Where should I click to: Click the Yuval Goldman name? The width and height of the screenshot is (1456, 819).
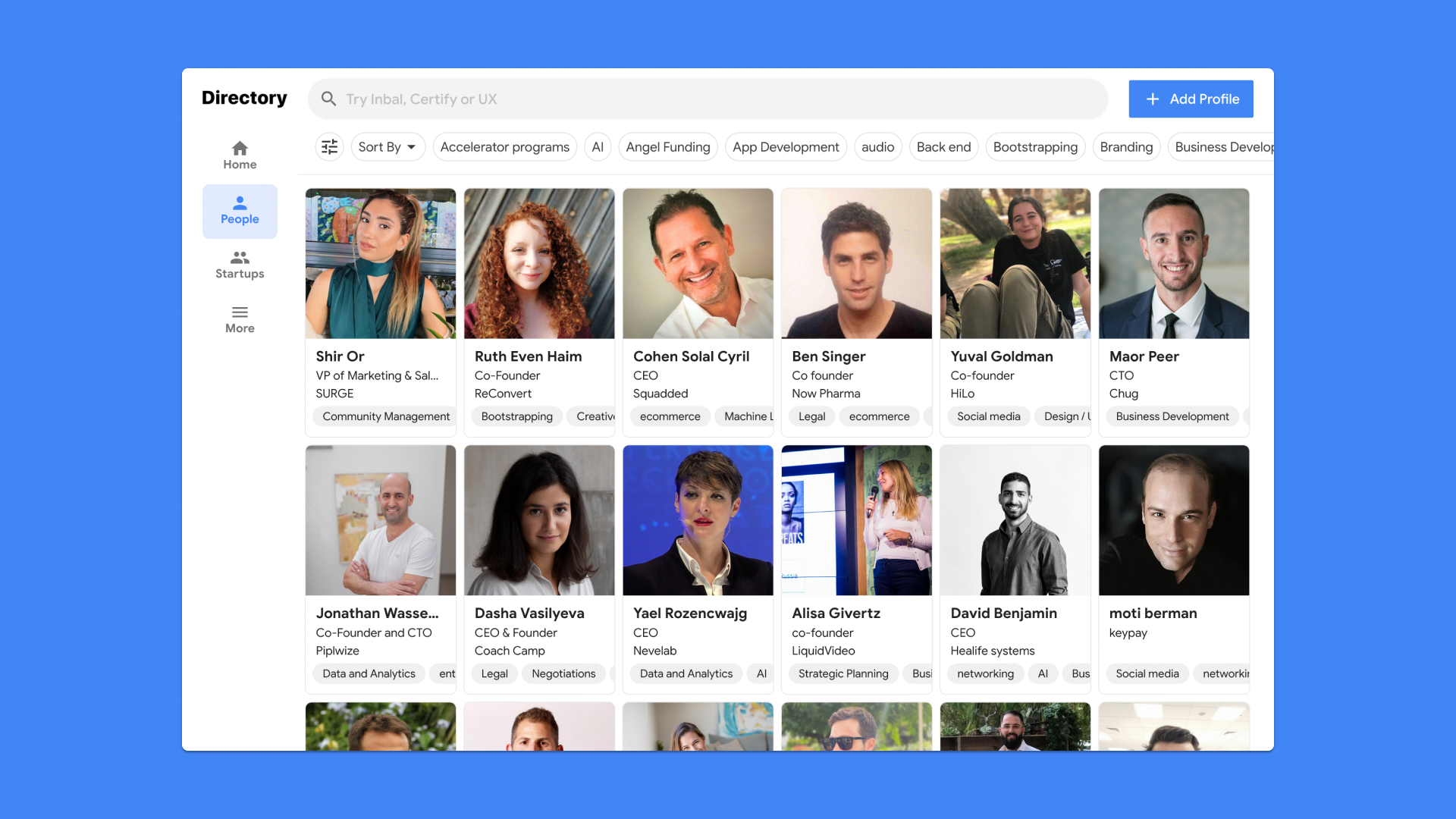click(1001, 356)
